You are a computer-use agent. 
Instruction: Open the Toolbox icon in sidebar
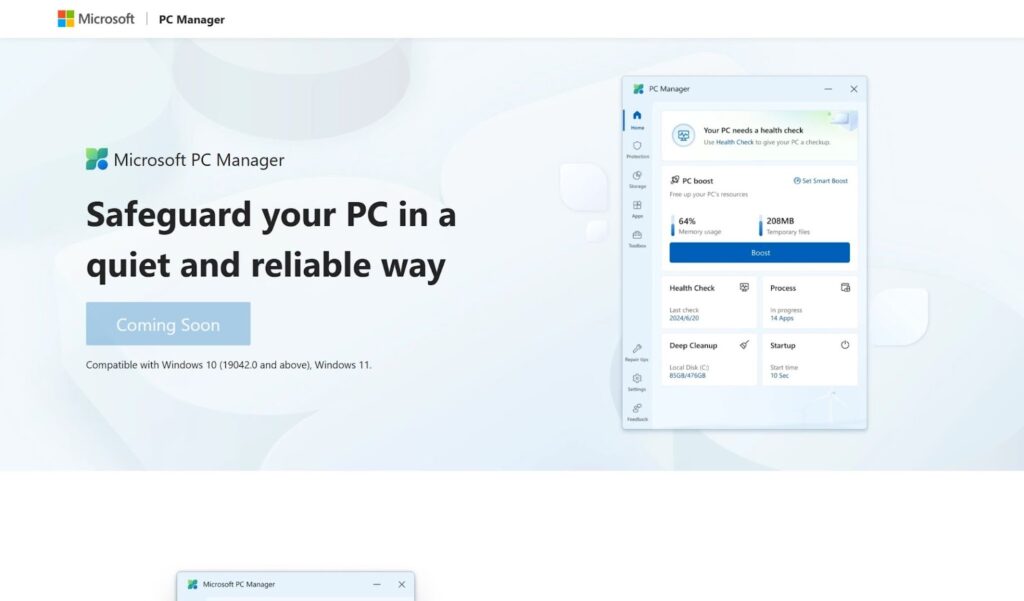pos(637,238)
